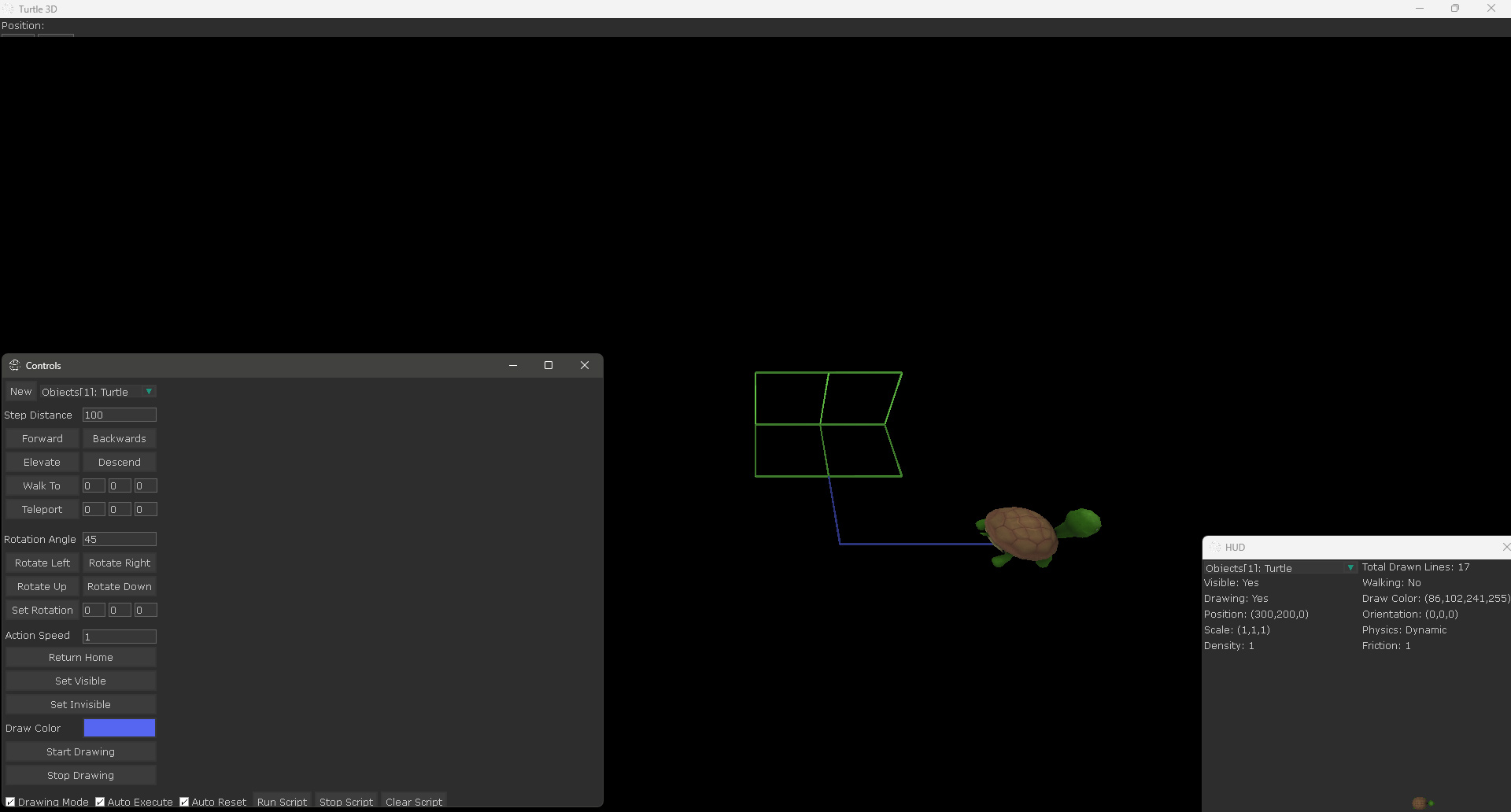Click the 'Draw Color: (86,102,241,255)' text

coord(1436,599)
